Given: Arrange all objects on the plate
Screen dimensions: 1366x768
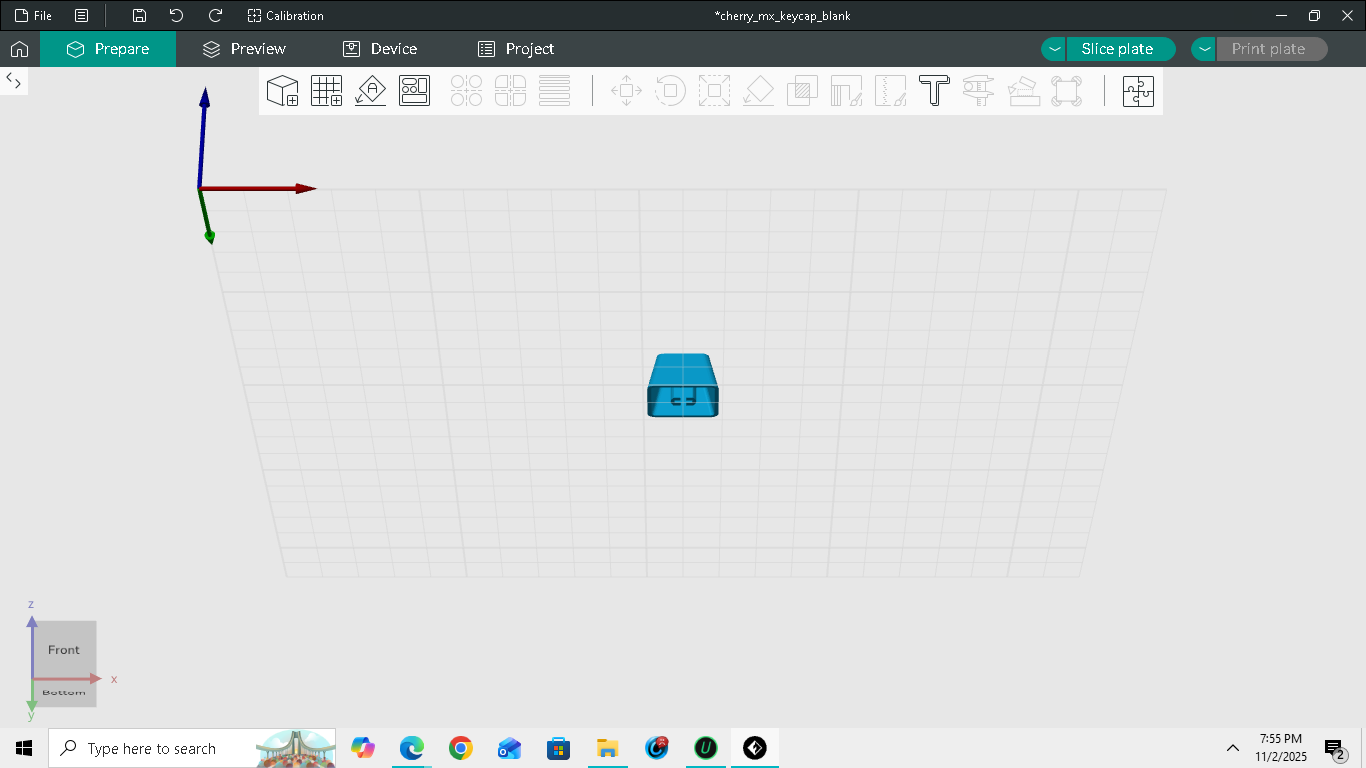Looking at the screenshot, I should [415, 91].
